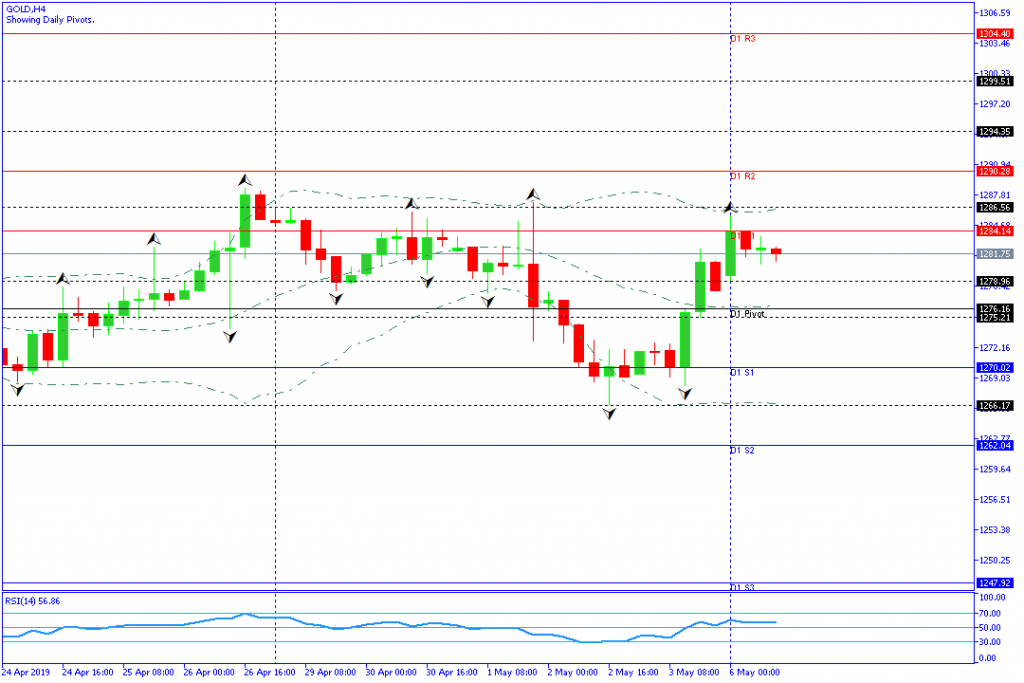Select the D1 Pivot line label
This screenshot has height=683, width=1024.
click(747, 314)
